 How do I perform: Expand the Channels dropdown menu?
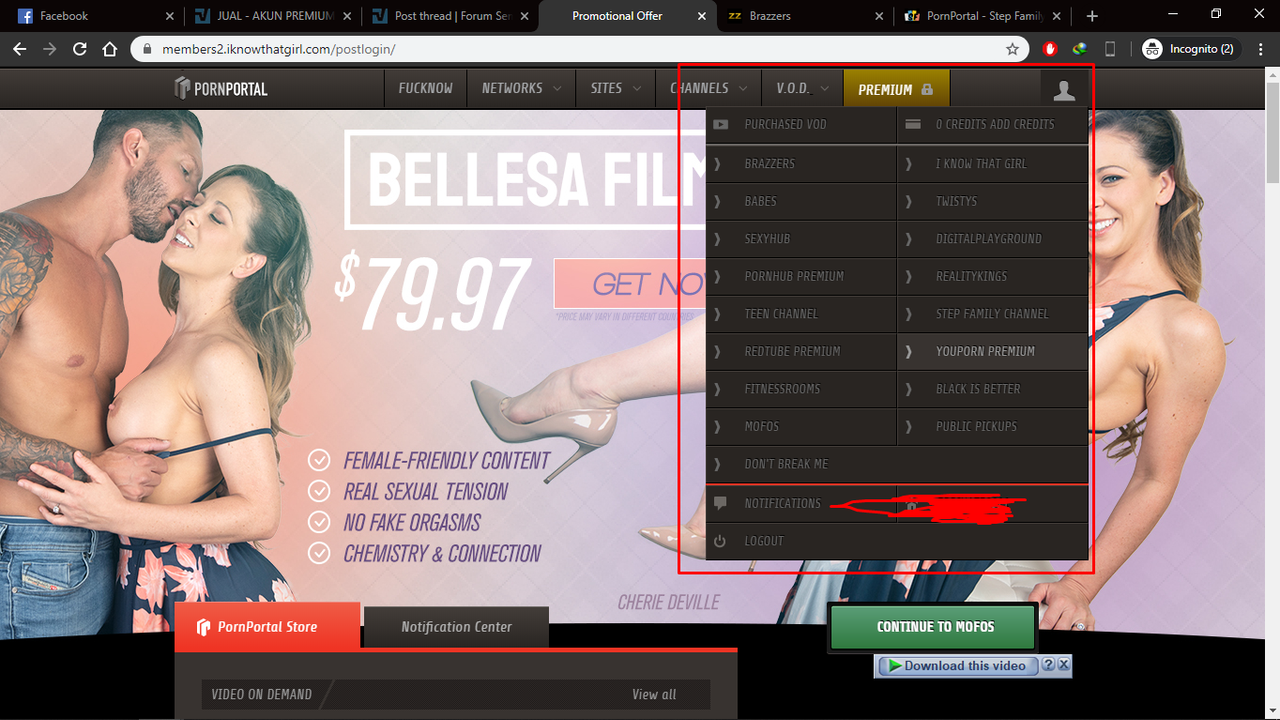point(708,88)
